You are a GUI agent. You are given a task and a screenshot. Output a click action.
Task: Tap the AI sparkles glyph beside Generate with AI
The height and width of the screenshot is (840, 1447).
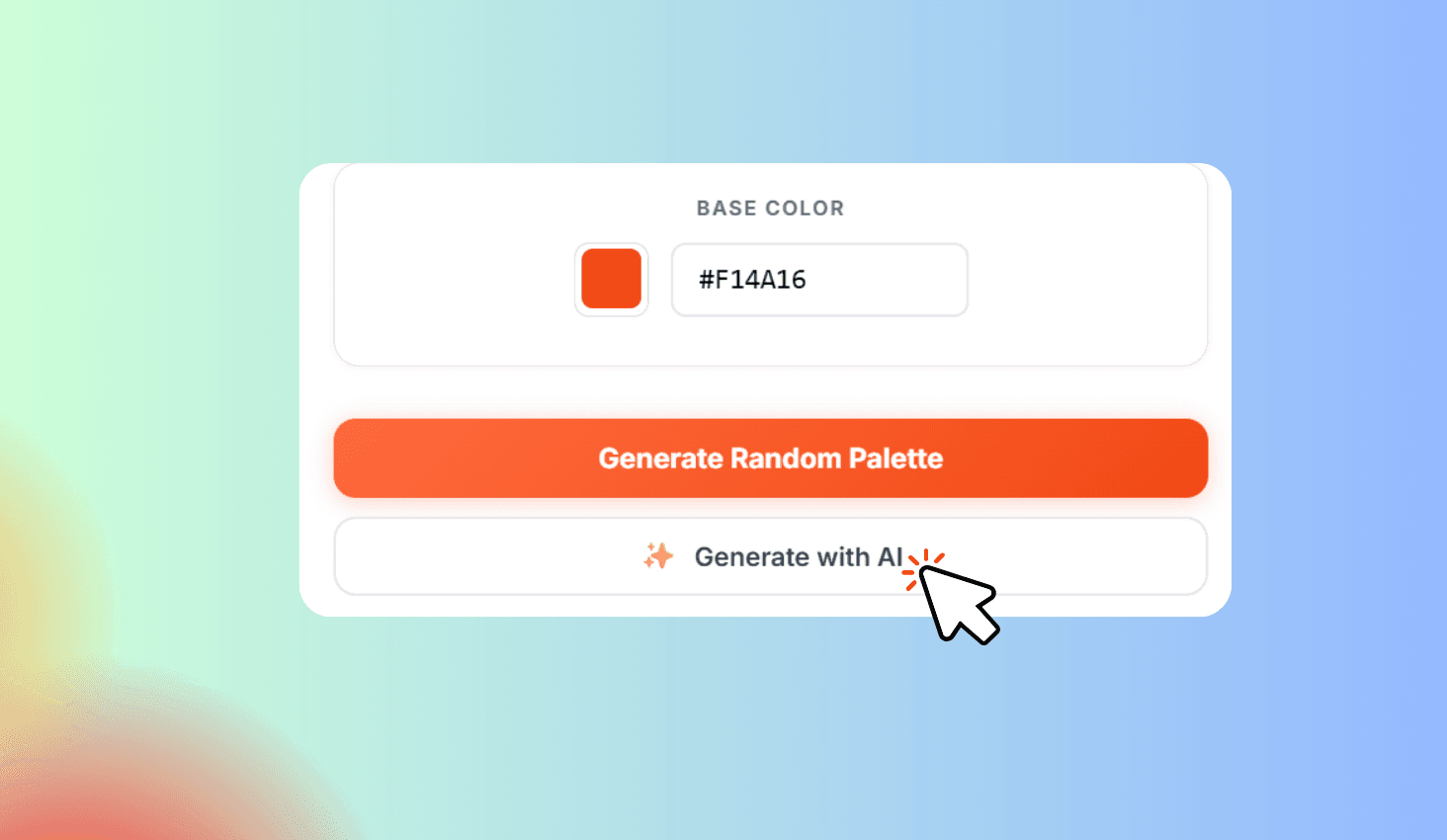tap(657, 556)
